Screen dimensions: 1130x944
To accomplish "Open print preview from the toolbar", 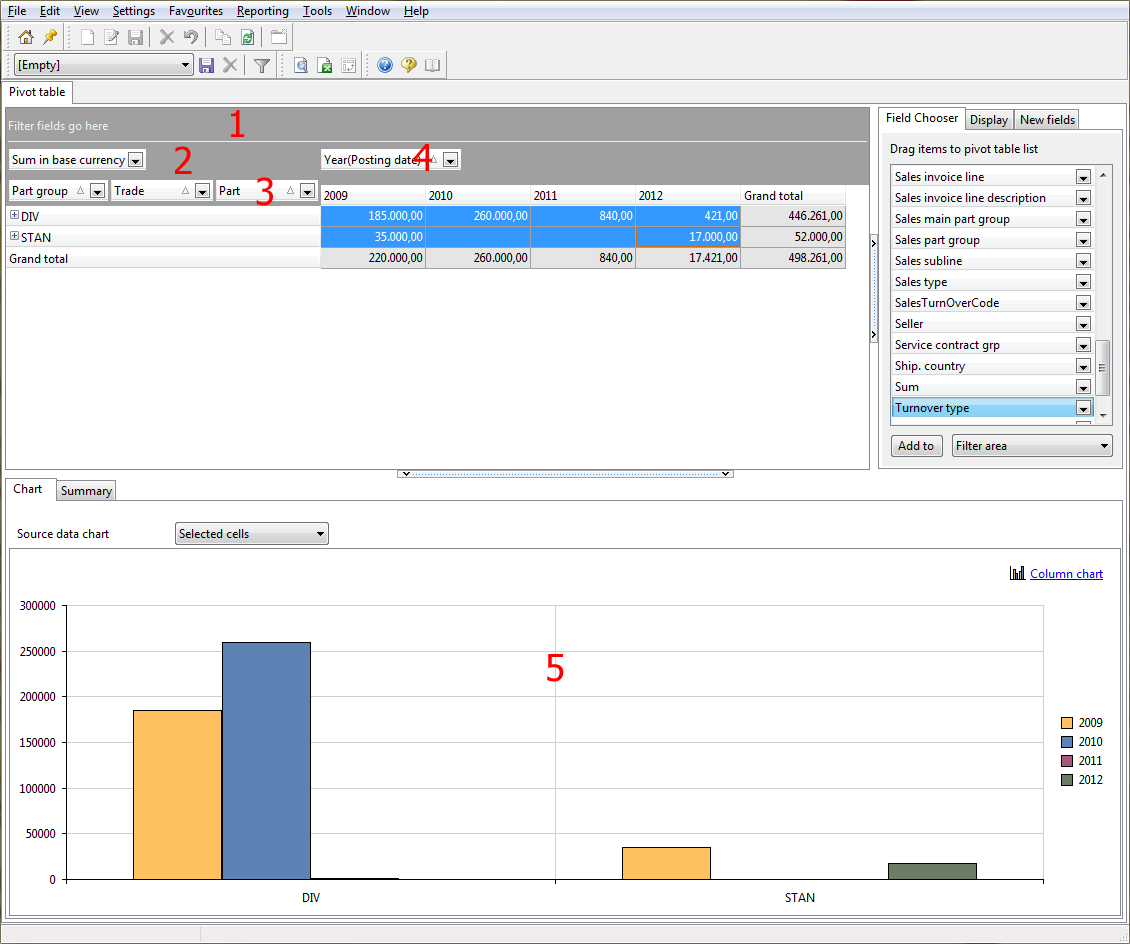I will pos(301,65).
